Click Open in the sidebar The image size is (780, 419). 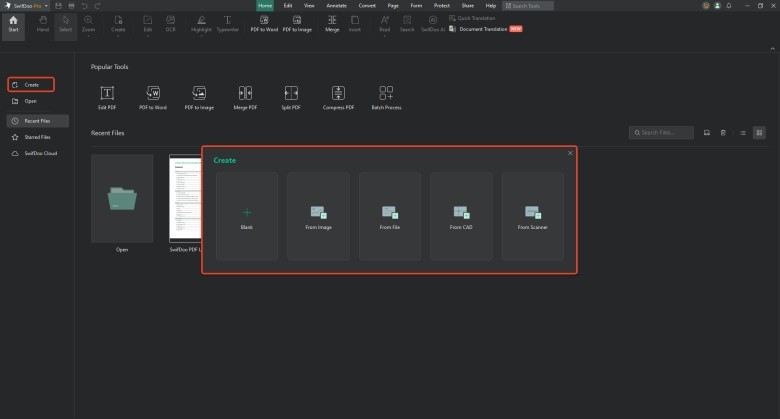pos(31,101)
